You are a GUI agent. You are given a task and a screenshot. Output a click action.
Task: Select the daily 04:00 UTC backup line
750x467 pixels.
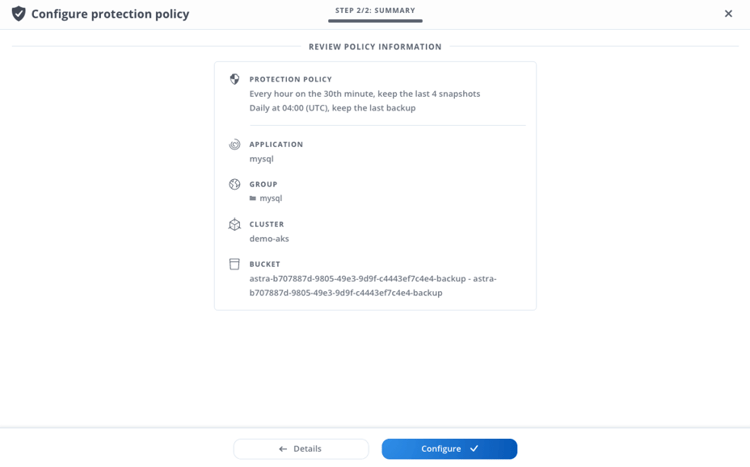click(332, 107)
